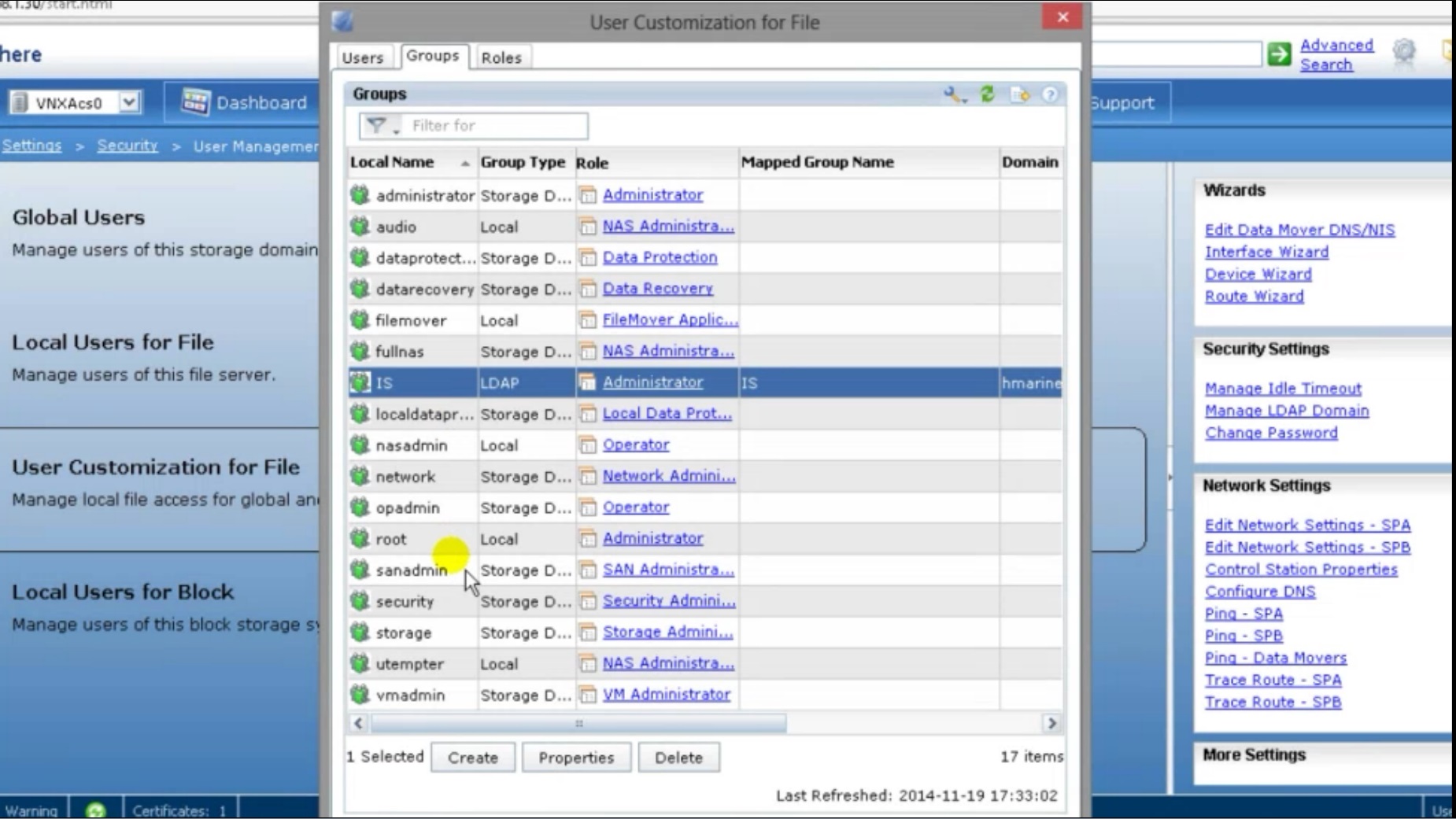Open Properties for the selected group

coord(576,758)
